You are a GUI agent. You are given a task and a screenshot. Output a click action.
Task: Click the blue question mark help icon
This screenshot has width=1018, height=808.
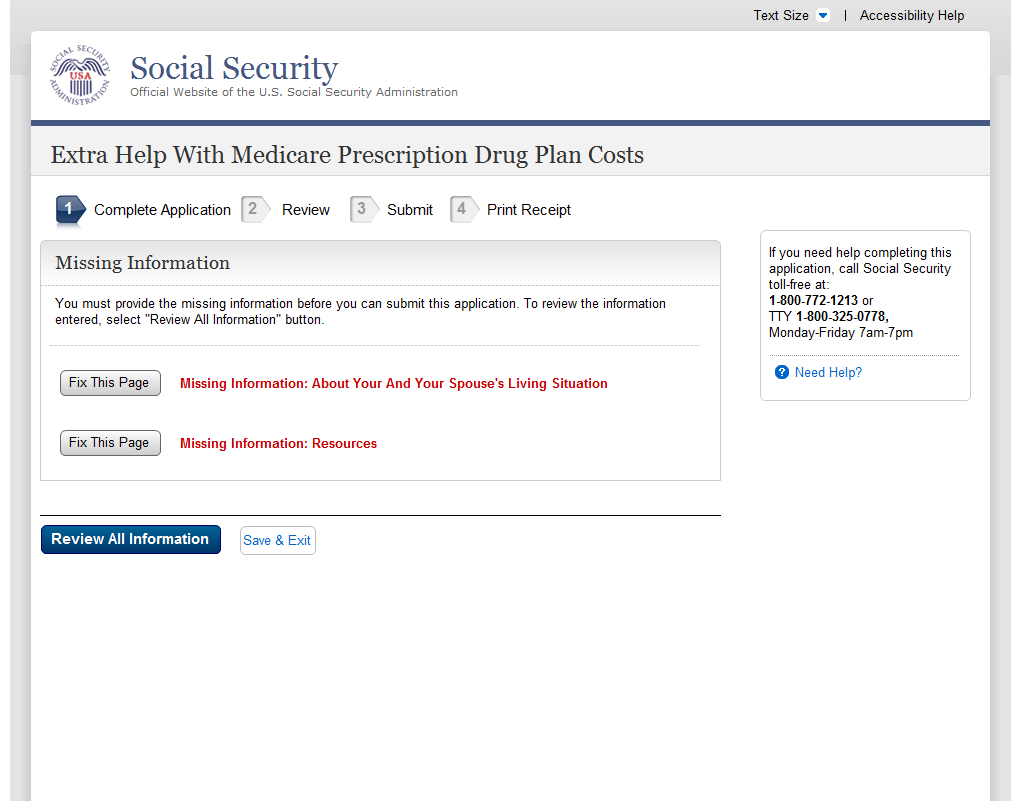(x=782, y=373)
